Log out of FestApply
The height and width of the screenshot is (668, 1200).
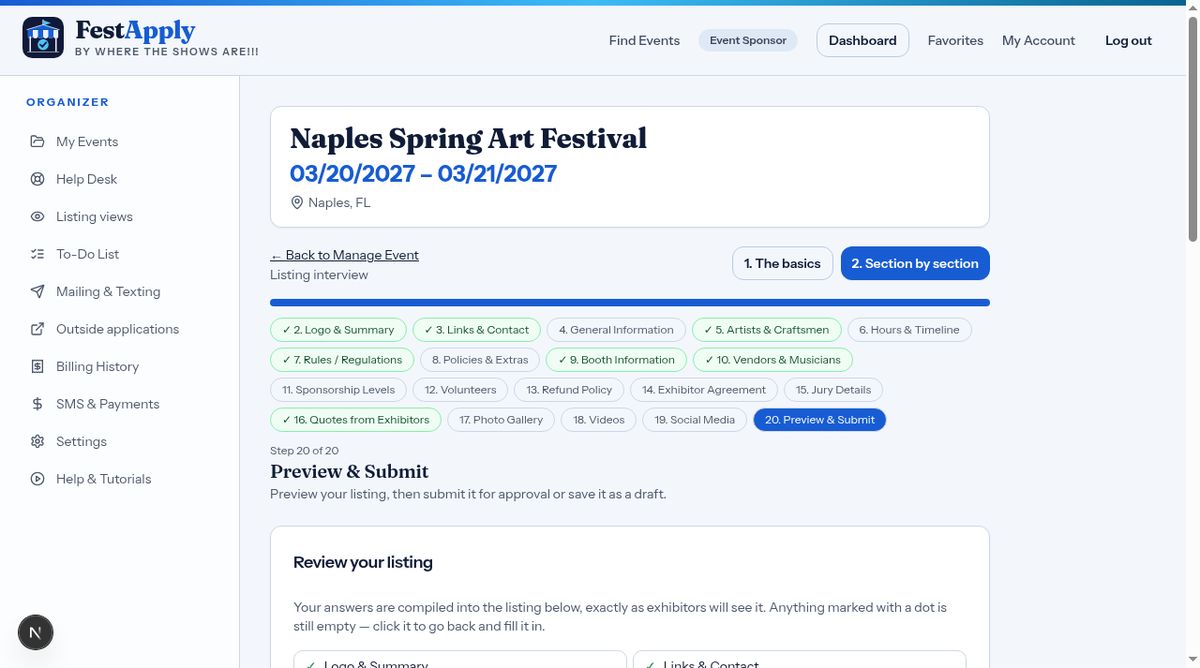[1128, 40]
